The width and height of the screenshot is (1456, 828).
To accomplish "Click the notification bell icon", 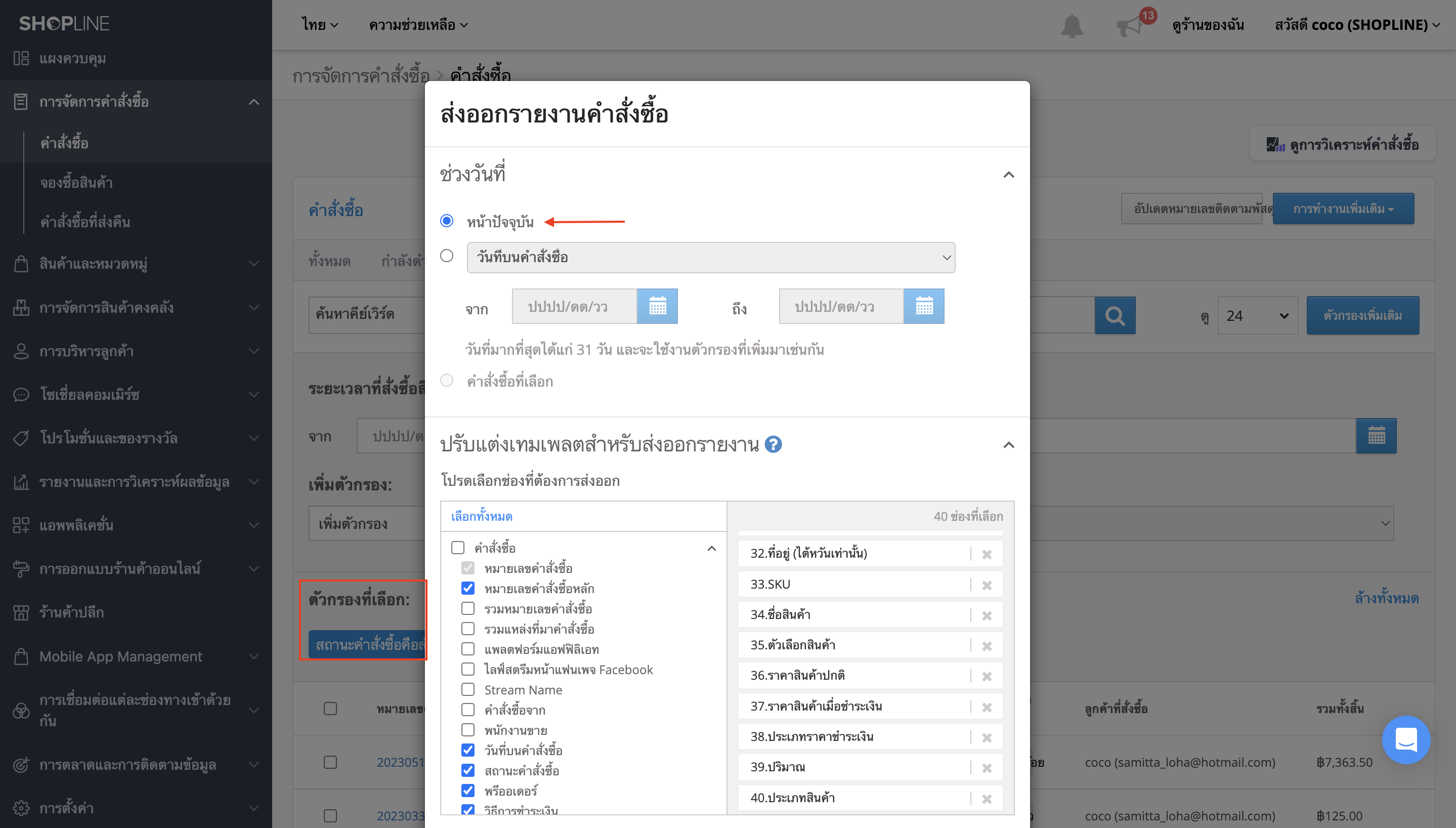I will pos(1072,26).
